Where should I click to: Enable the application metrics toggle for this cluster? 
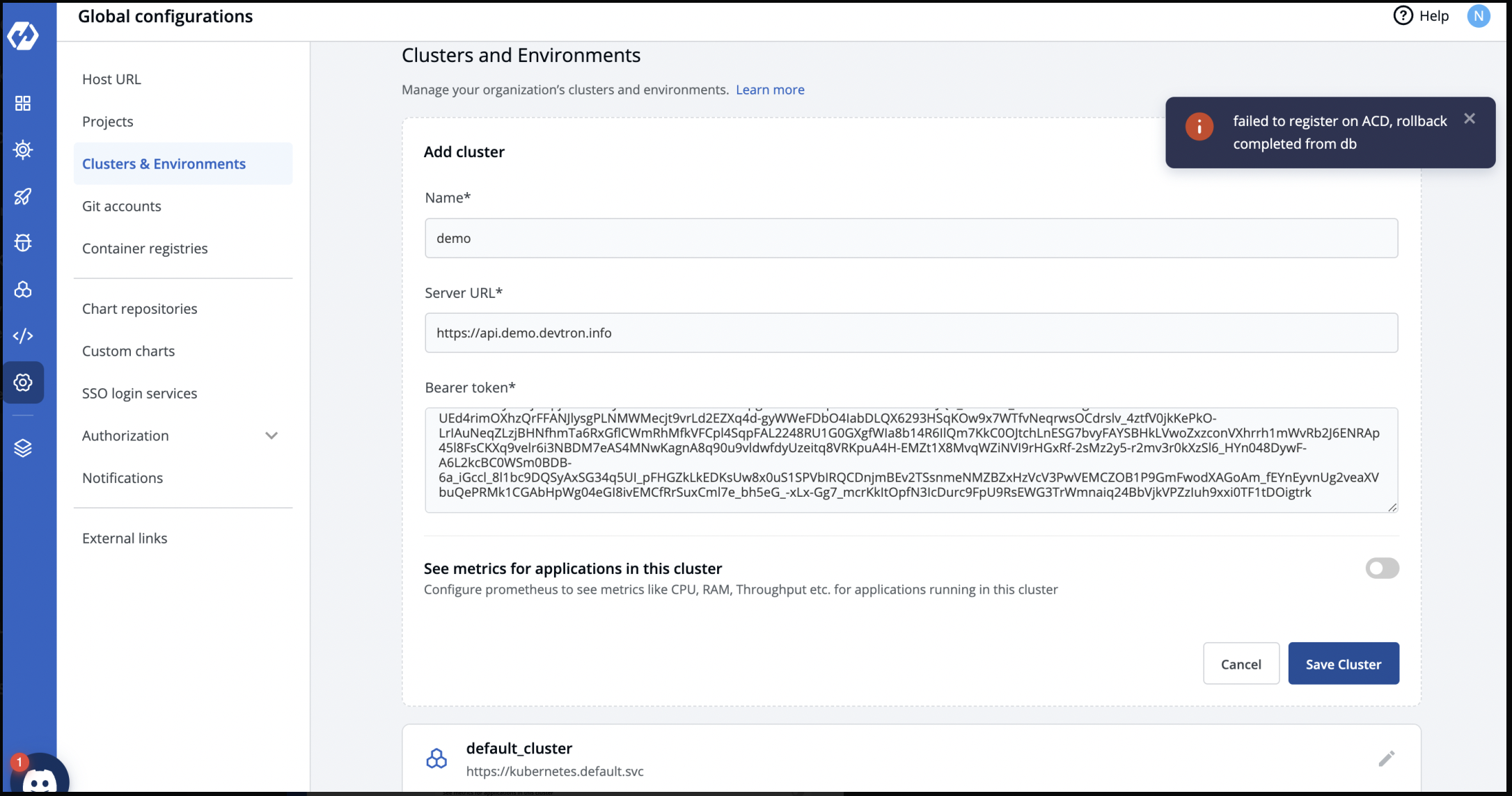tap(1382, 568)
